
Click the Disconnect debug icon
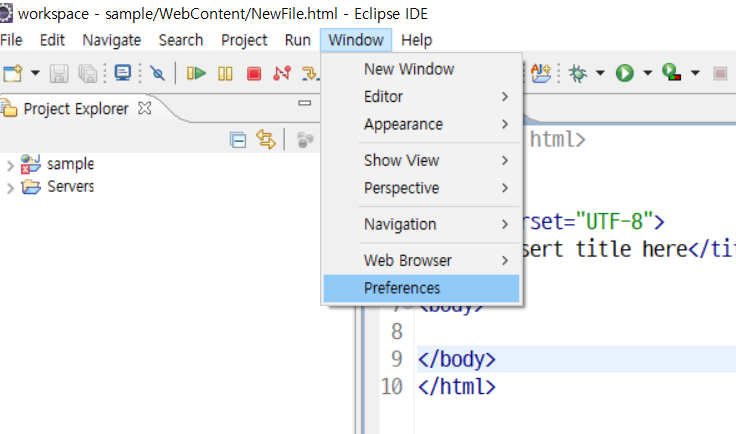tap(282, 73)
